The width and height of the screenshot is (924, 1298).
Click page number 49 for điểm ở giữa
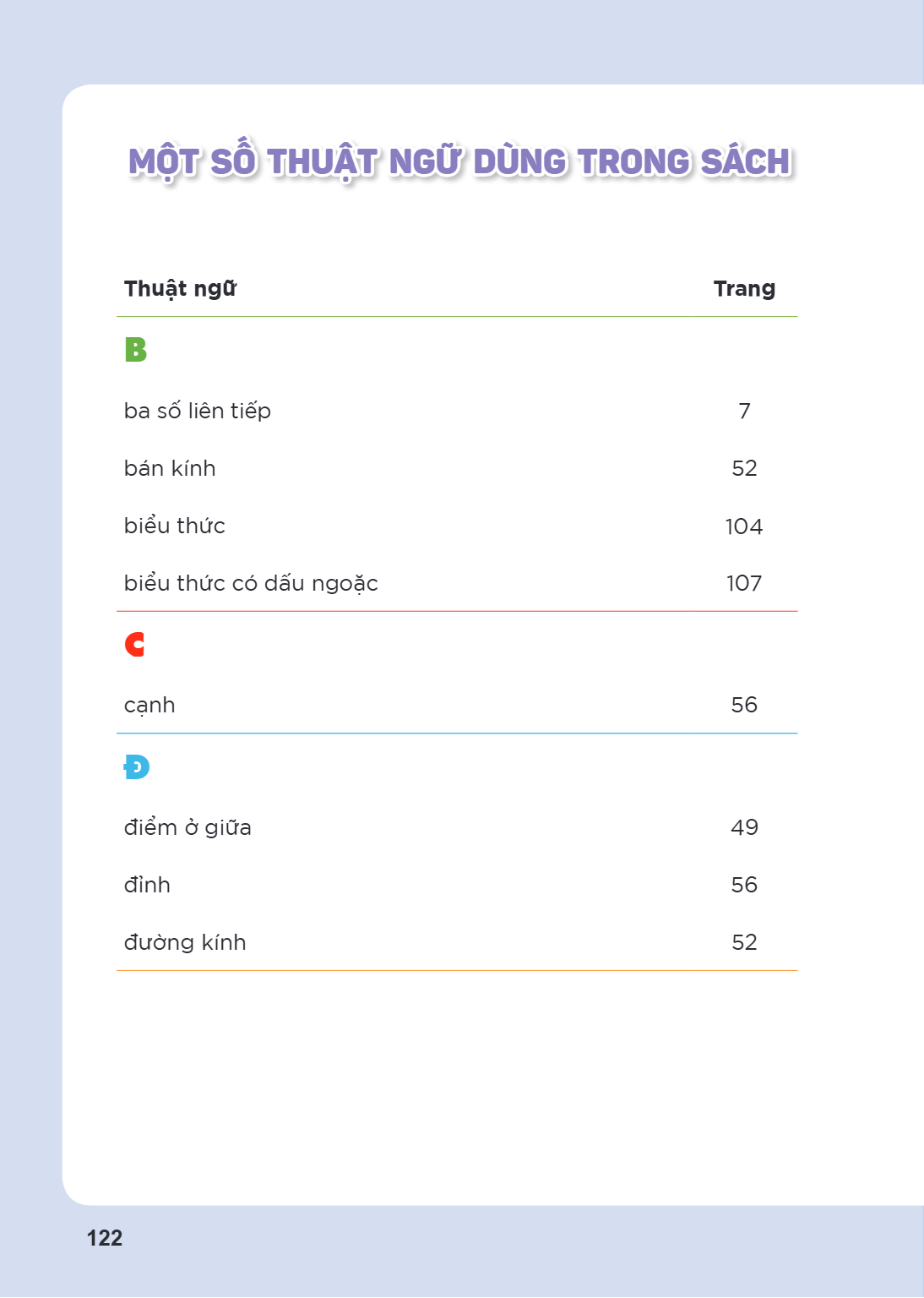(x=744, y=827)
